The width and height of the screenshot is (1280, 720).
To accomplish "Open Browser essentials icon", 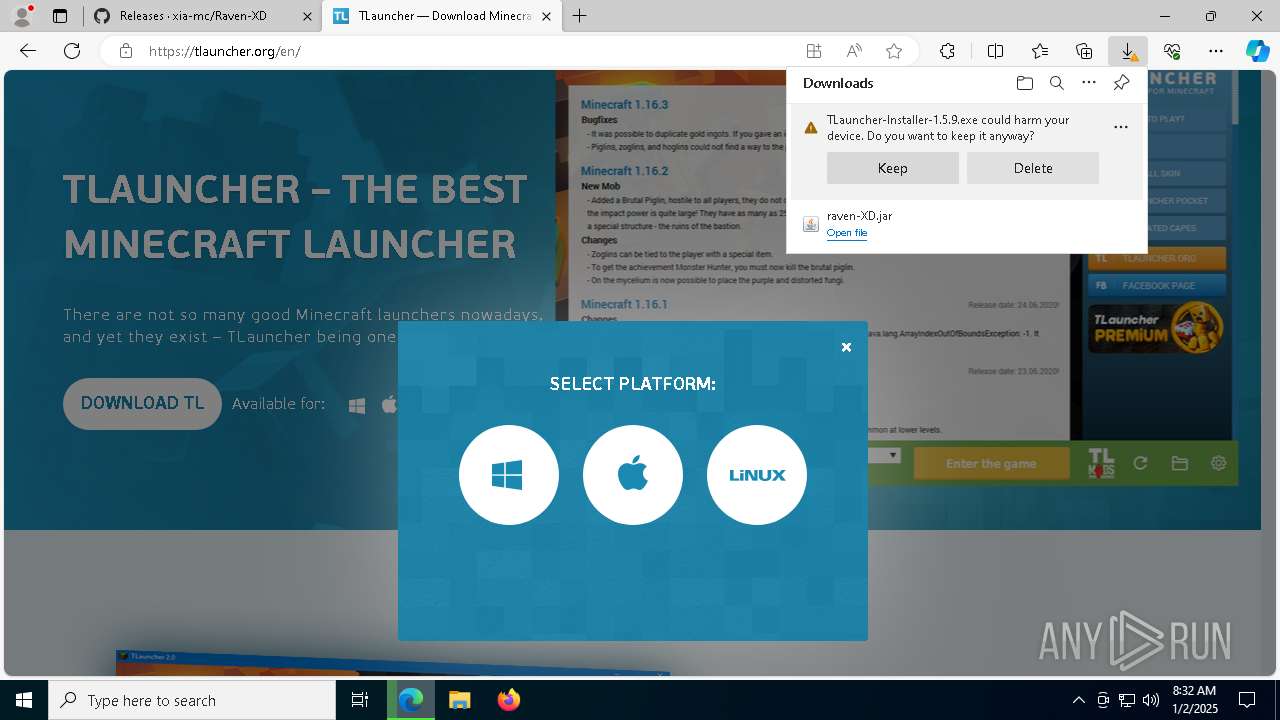I will click(1172, 51).
